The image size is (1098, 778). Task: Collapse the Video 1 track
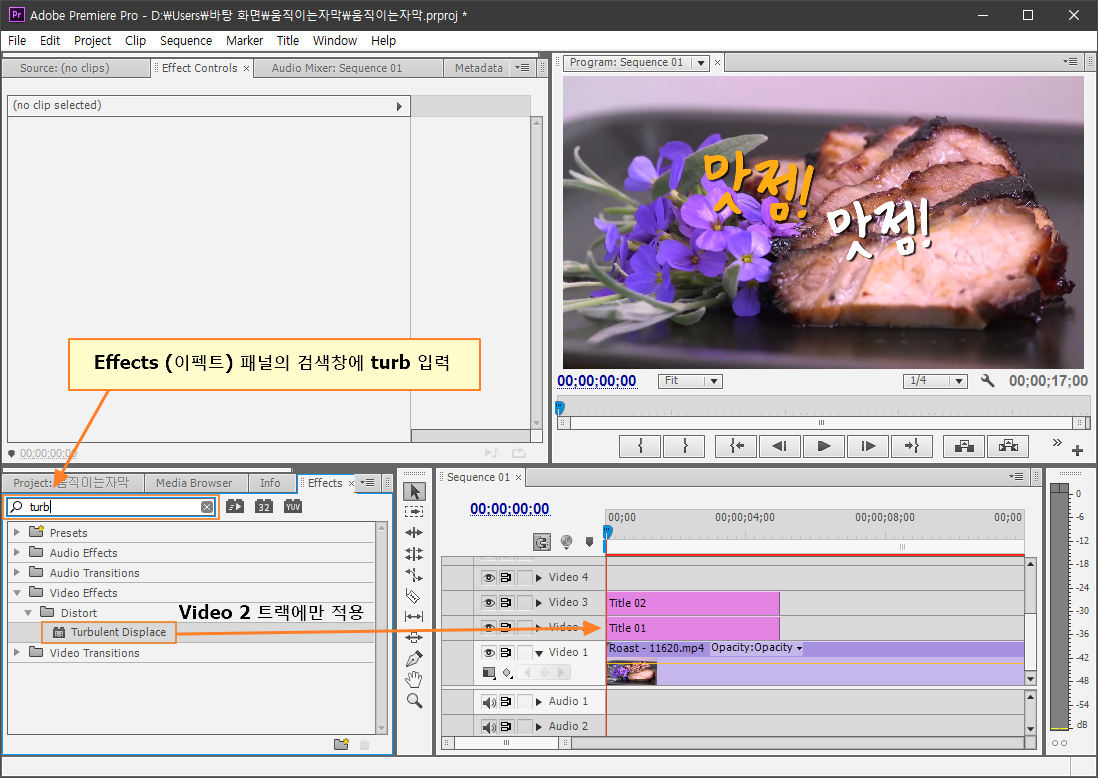click(538, 653)
